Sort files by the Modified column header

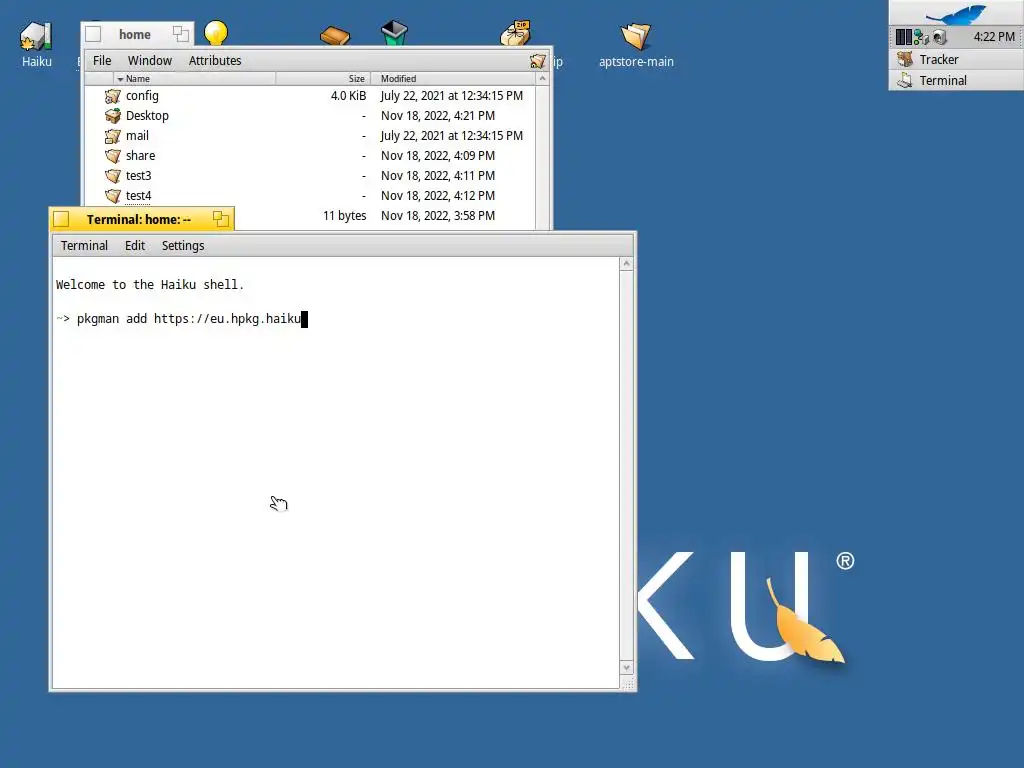coord(453,78)
